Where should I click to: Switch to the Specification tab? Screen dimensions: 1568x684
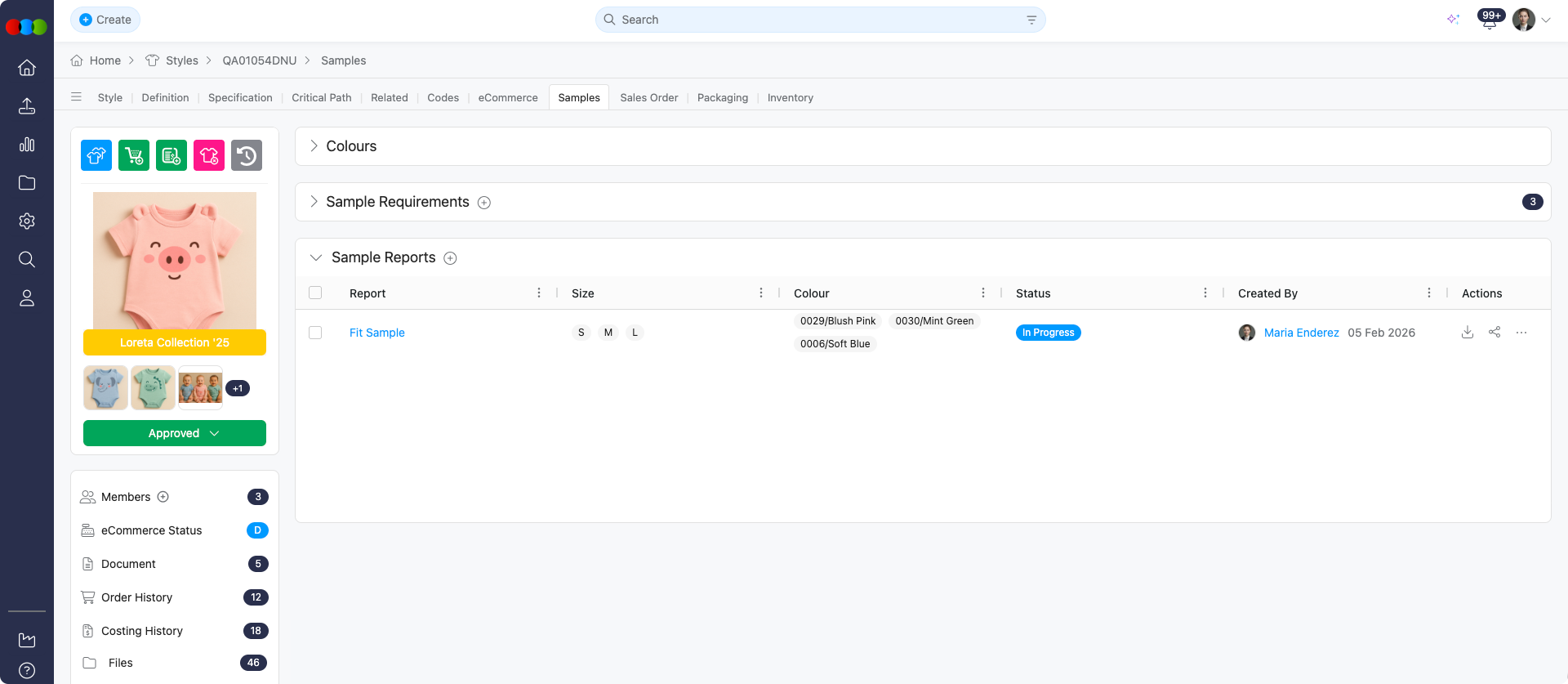click(x=240, y=97)
